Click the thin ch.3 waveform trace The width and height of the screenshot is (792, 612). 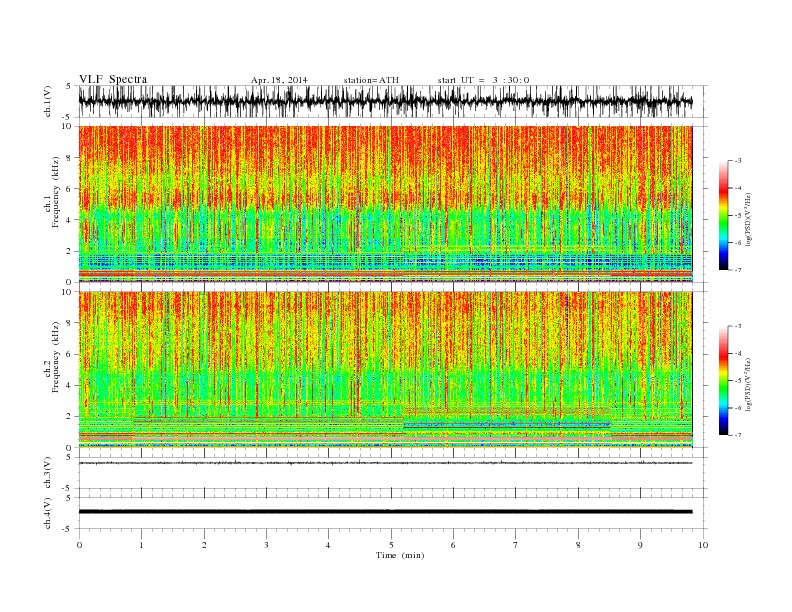coord(385,463)
